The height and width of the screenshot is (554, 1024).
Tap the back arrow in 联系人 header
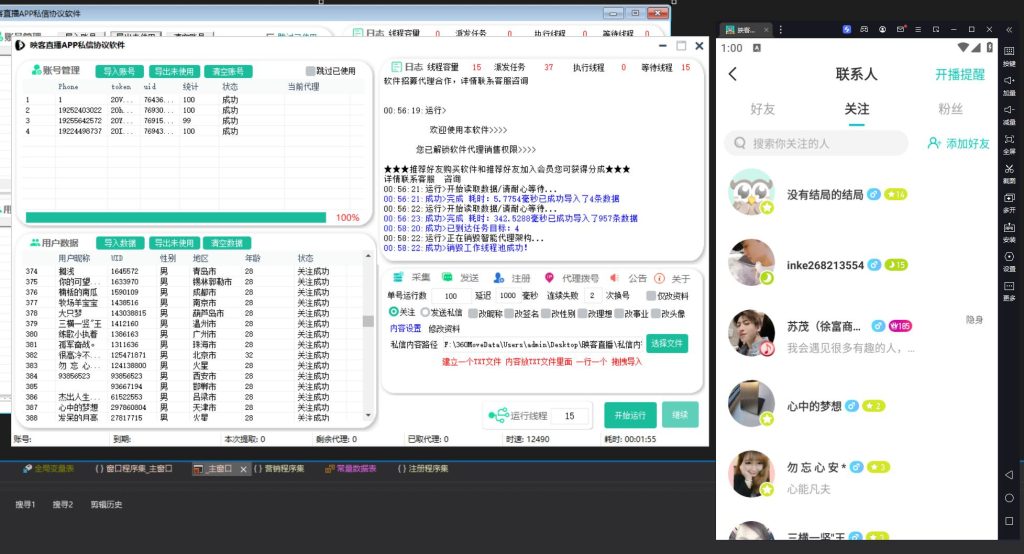pyautogui.click(x=733, y=74)
